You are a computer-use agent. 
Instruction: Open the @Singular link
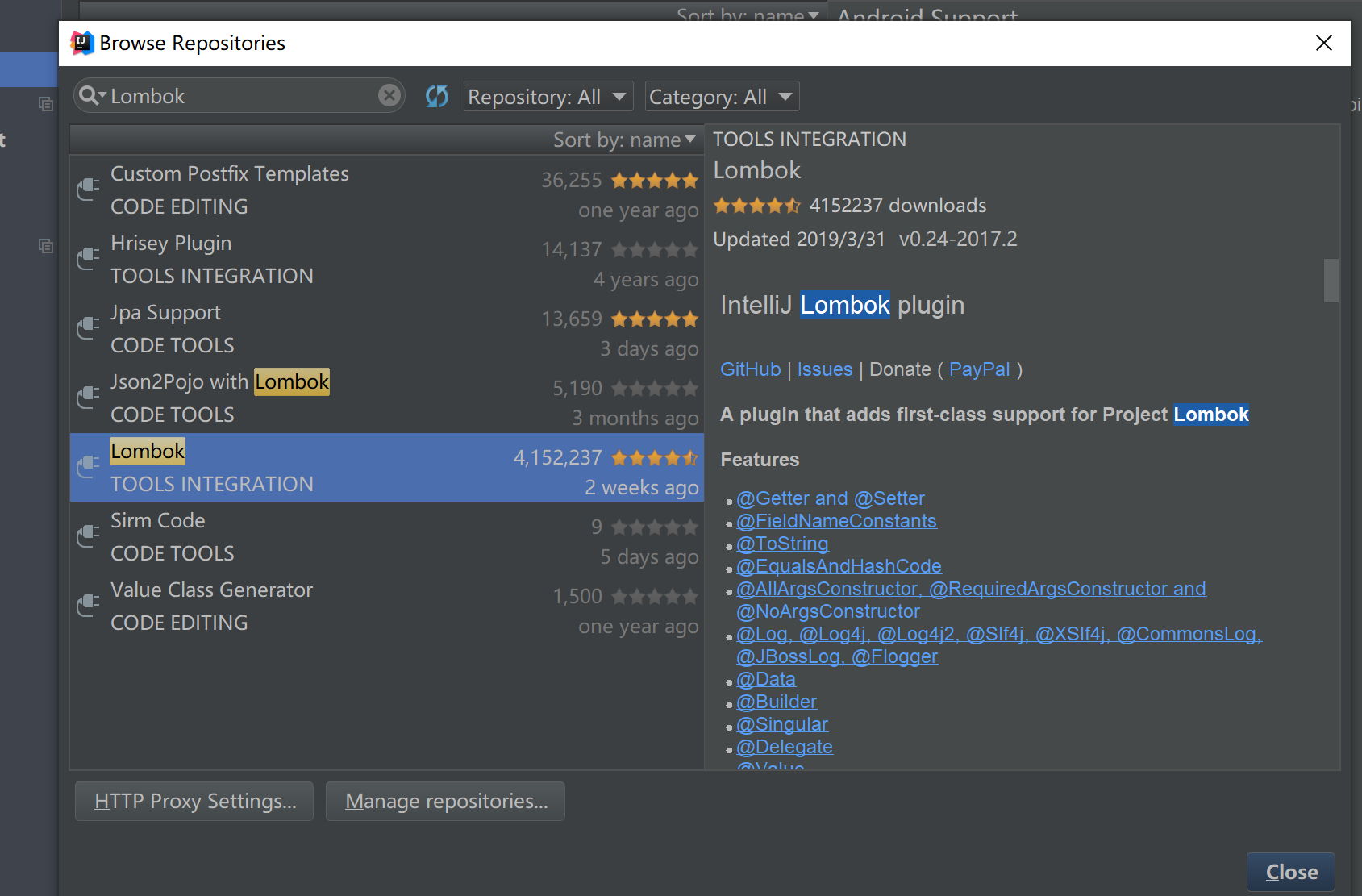pos(782,724)
